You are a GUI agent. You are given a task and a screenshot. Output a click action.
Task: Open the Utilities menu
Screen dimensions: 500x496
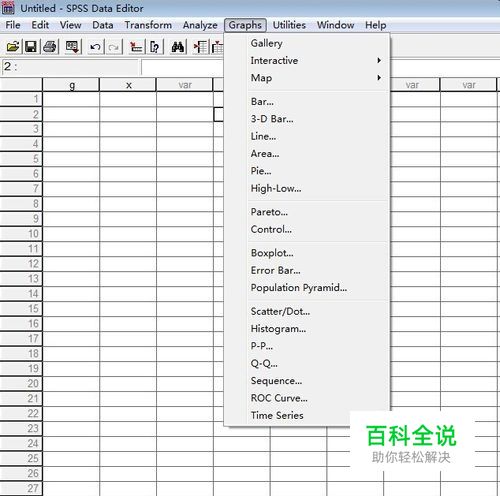click(x=289, y=25)
